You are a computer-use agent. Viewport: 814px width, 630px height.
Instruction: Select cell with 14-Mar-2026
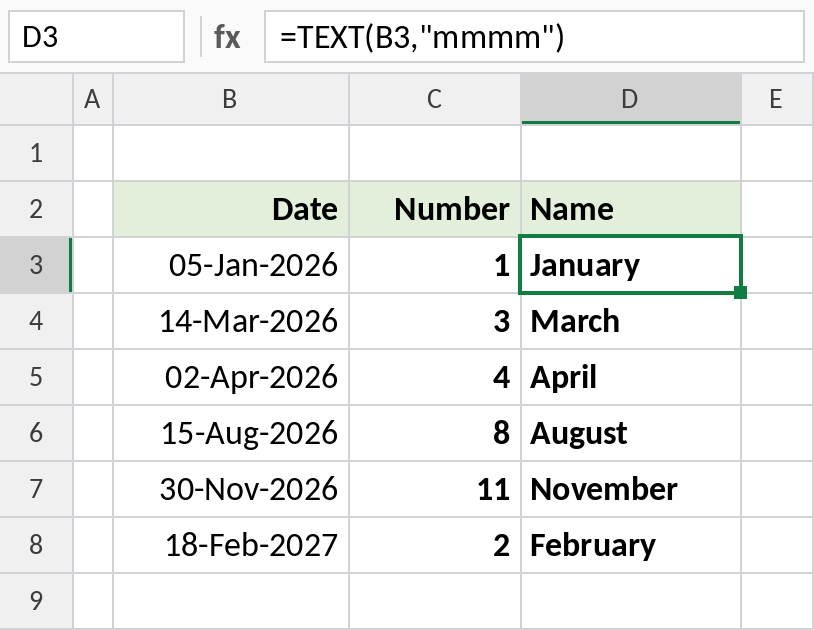pos(231,321)
